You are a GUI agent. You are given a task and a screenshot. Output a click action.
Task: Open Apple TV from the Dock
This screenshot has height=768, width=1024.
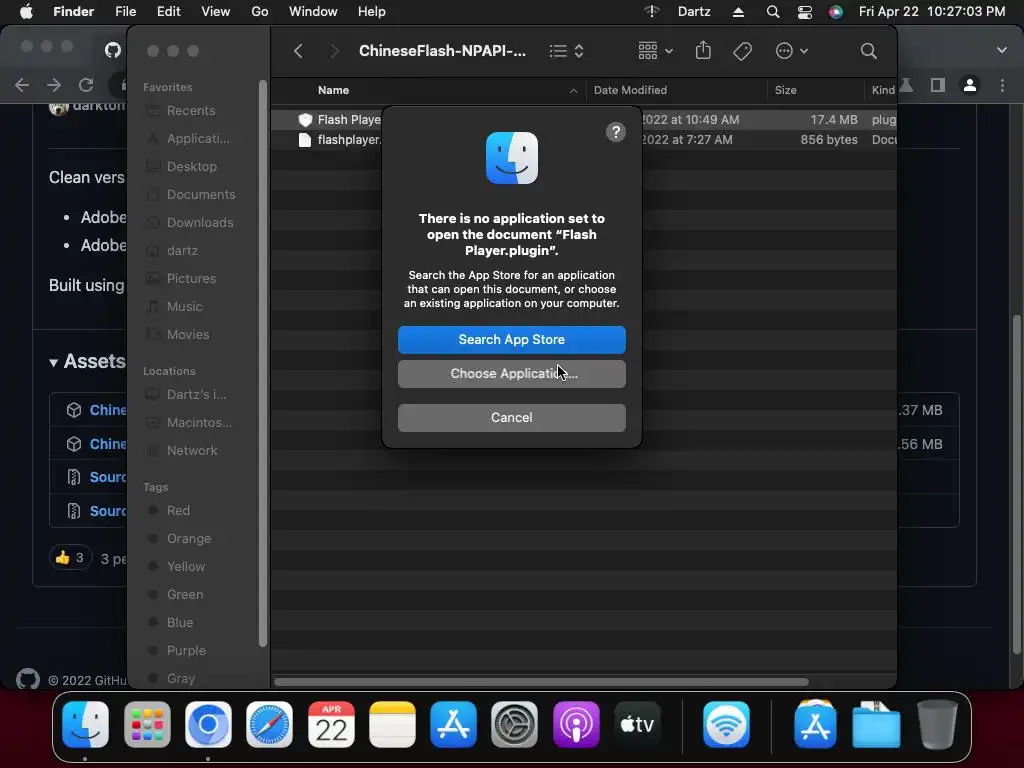637,724
